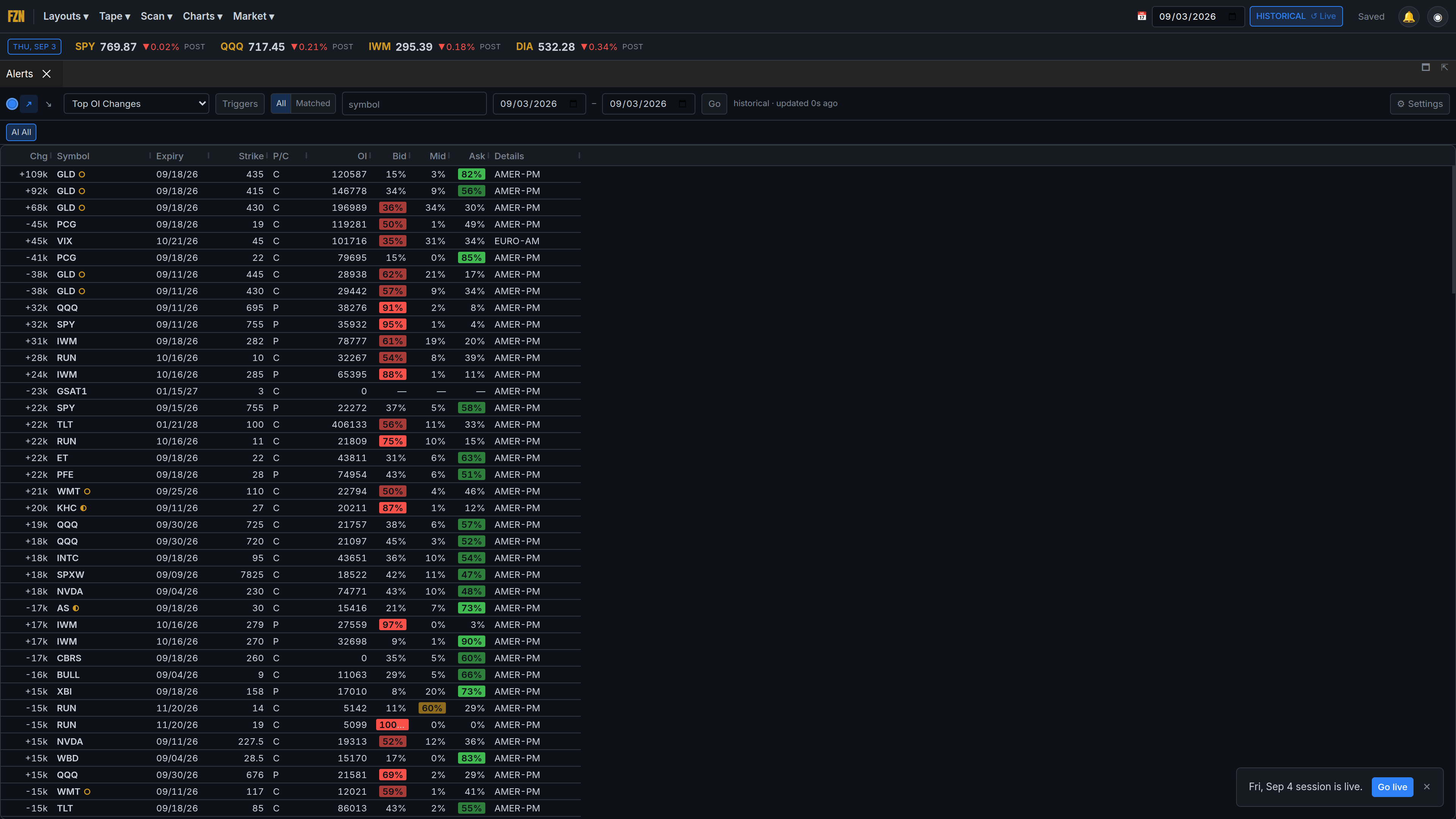Select the GSAT1 symbol in the table
This screenshot has height=819, width=1456.
pos(72,392)
